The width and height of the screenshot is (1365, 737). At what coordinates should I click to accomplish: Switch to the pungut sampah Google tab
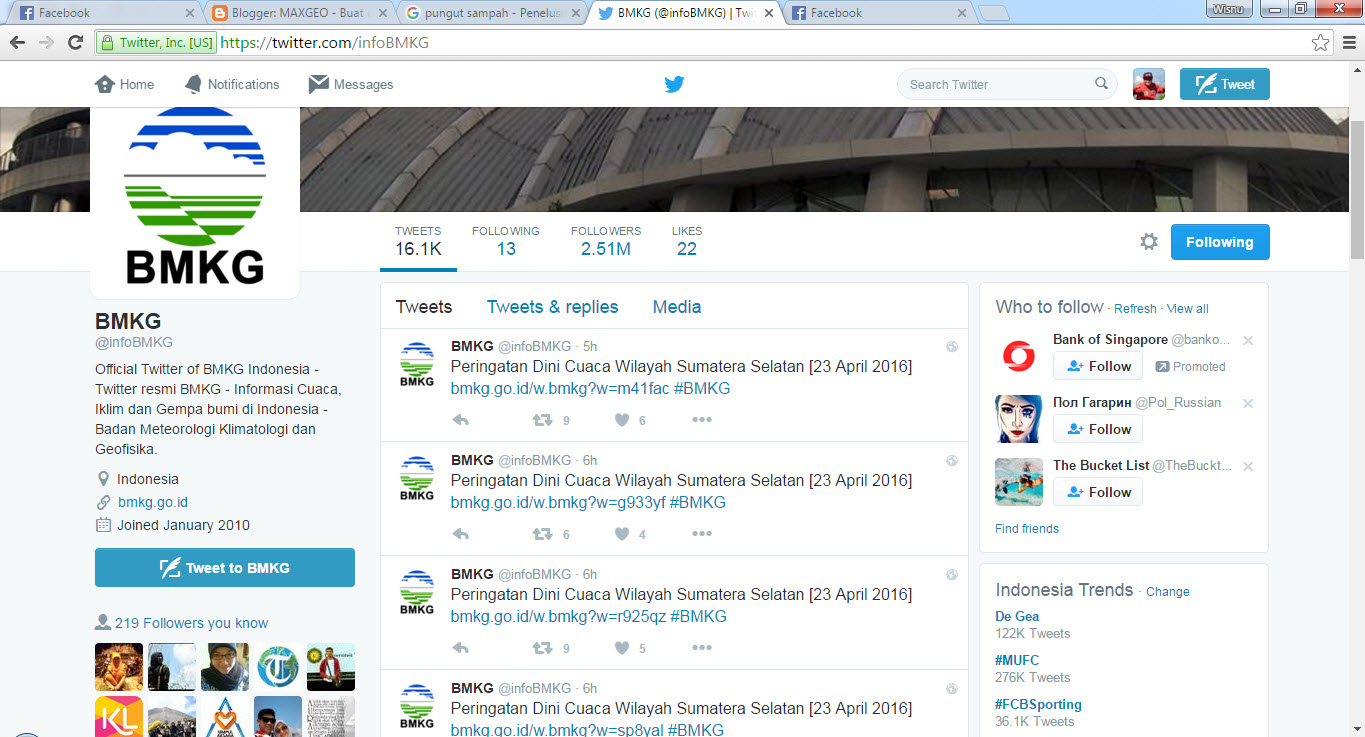493,13
